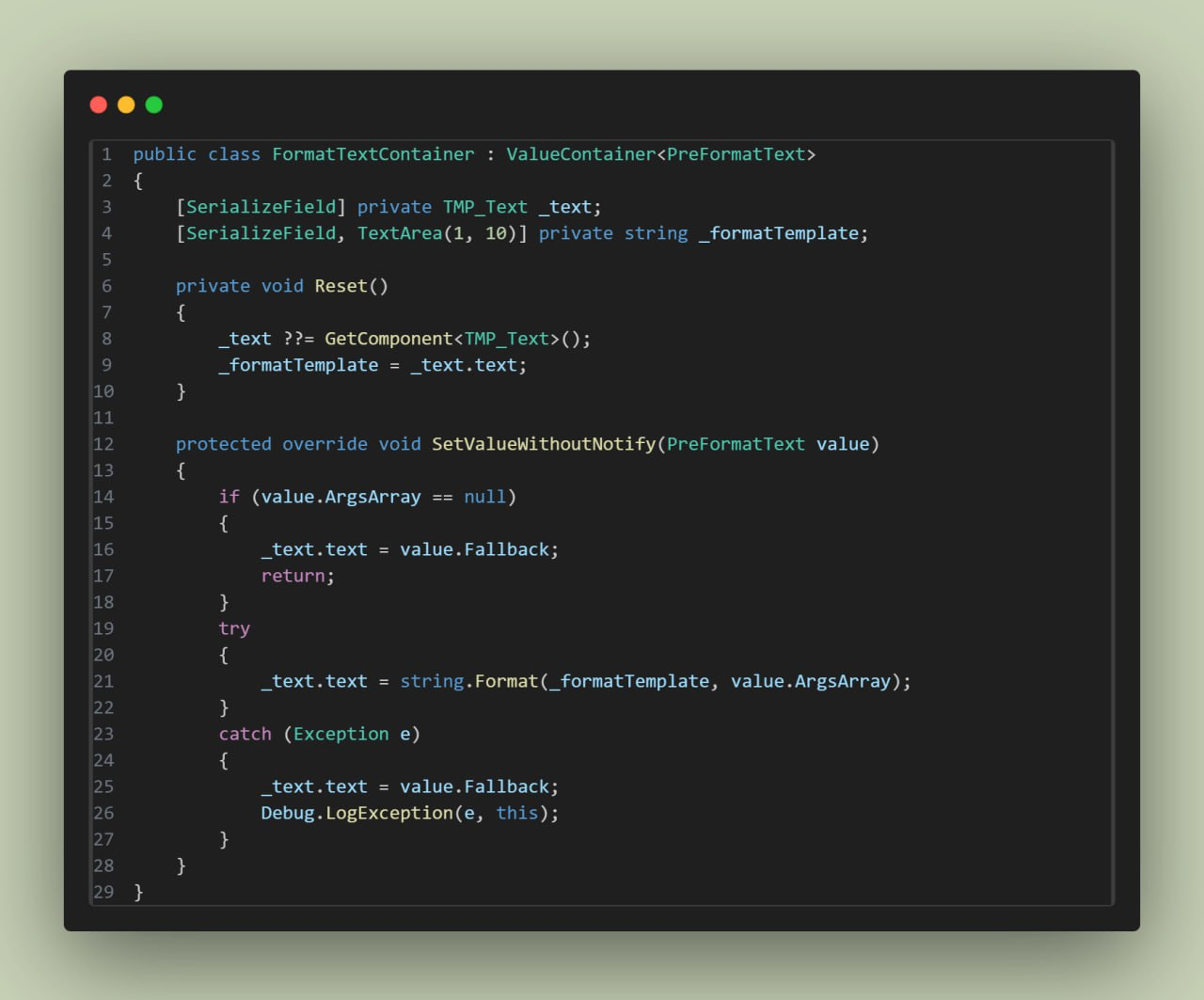
Task: Click the yellow minimize window dot
Action: pos(126,104)
